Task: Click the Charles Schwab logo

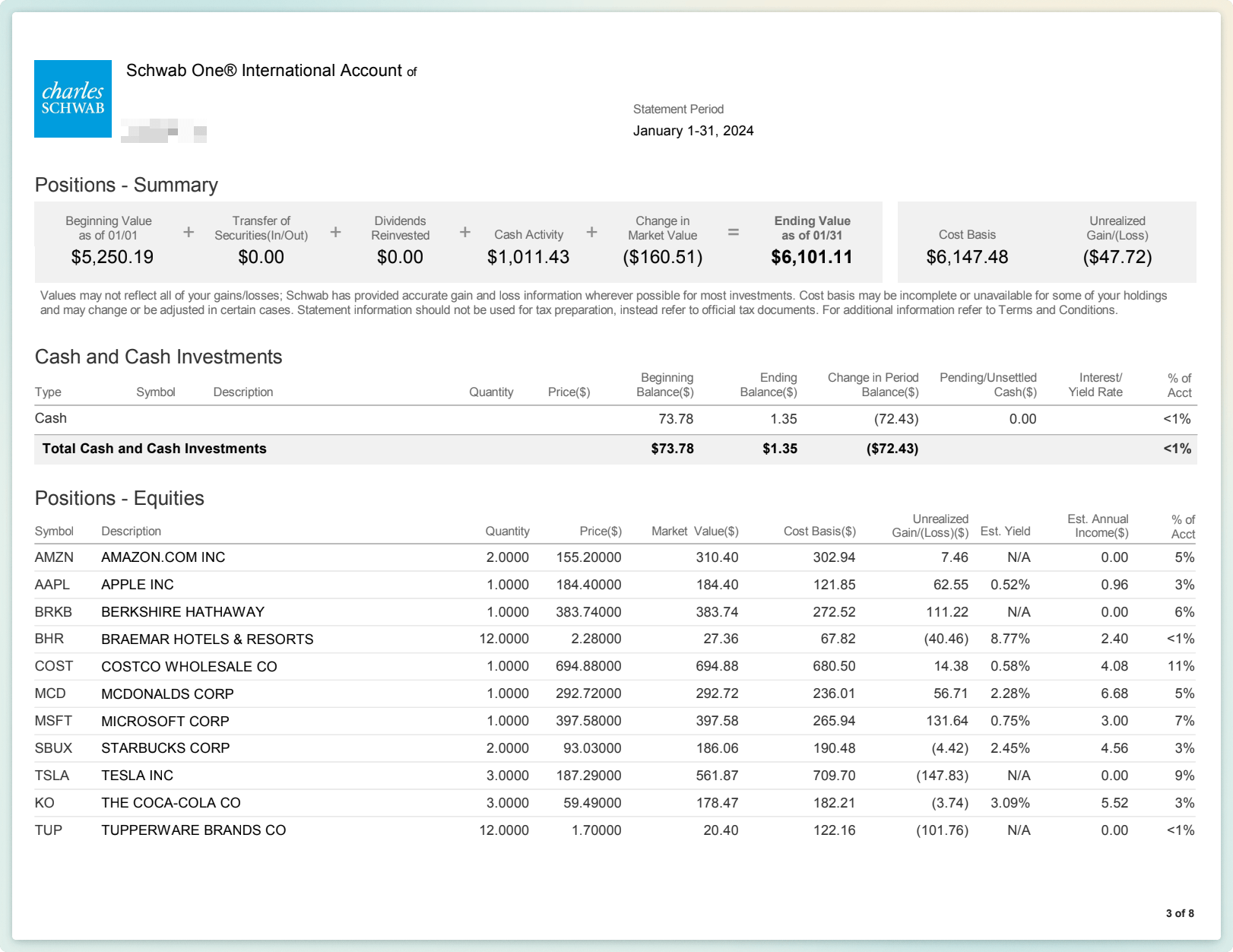Action: tap(73, 99)
